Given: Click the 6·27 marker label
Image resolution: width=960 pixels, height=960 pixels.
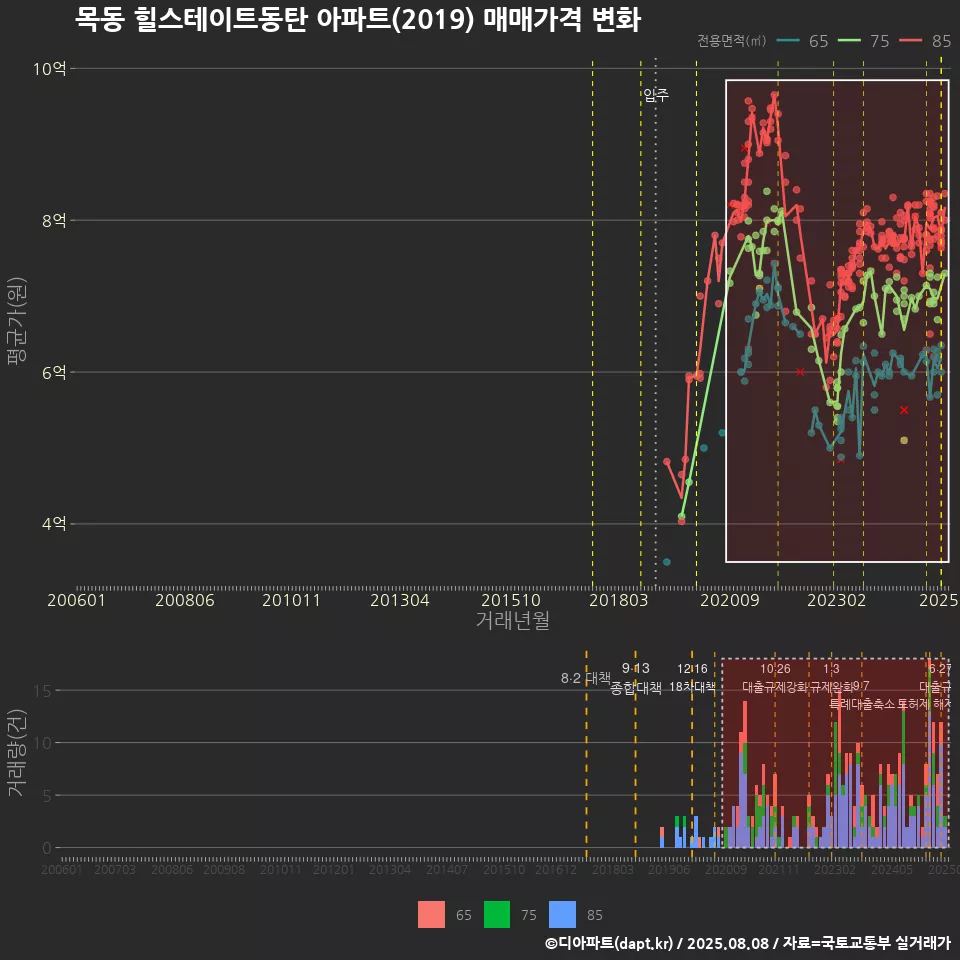Looking at the screenshot, I should click(940, 669).
